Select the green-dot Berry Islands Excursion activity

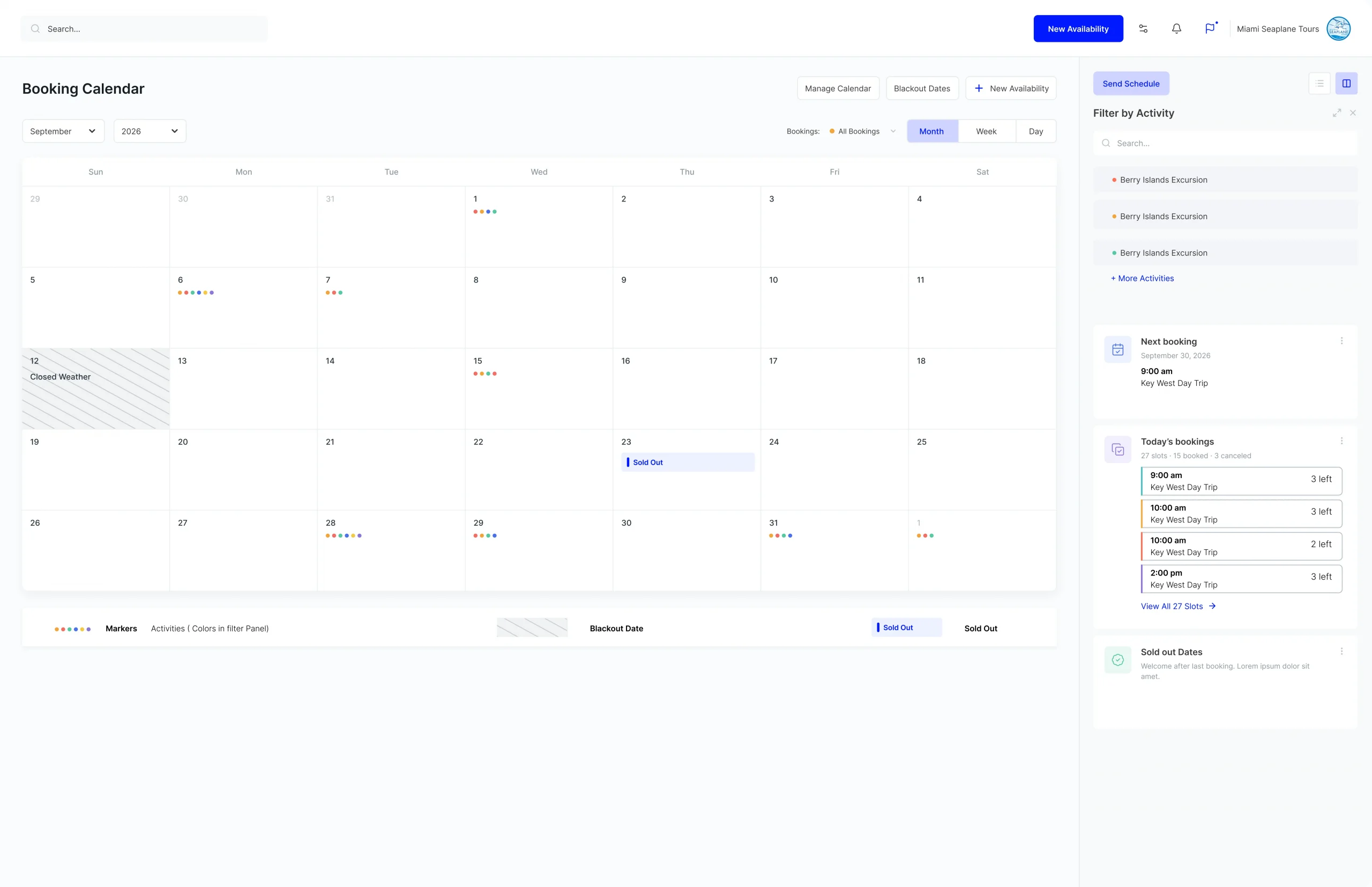[x=1225, y=253]
